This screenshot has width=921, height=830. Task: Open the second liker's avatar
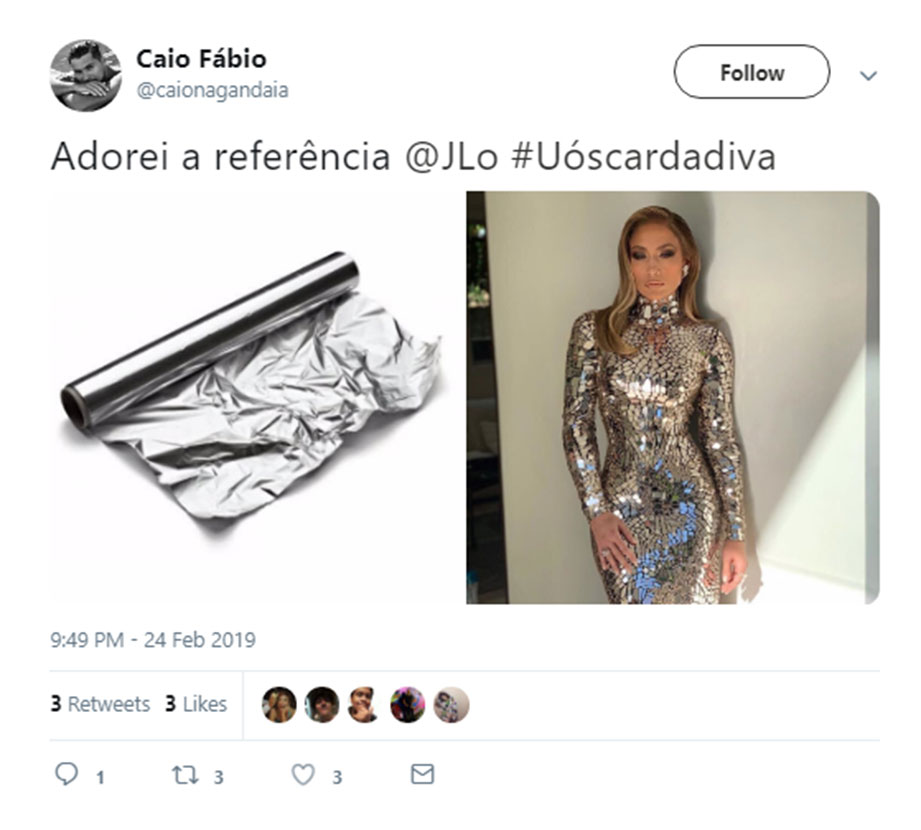pyautogui.click(x=322, y=704)
